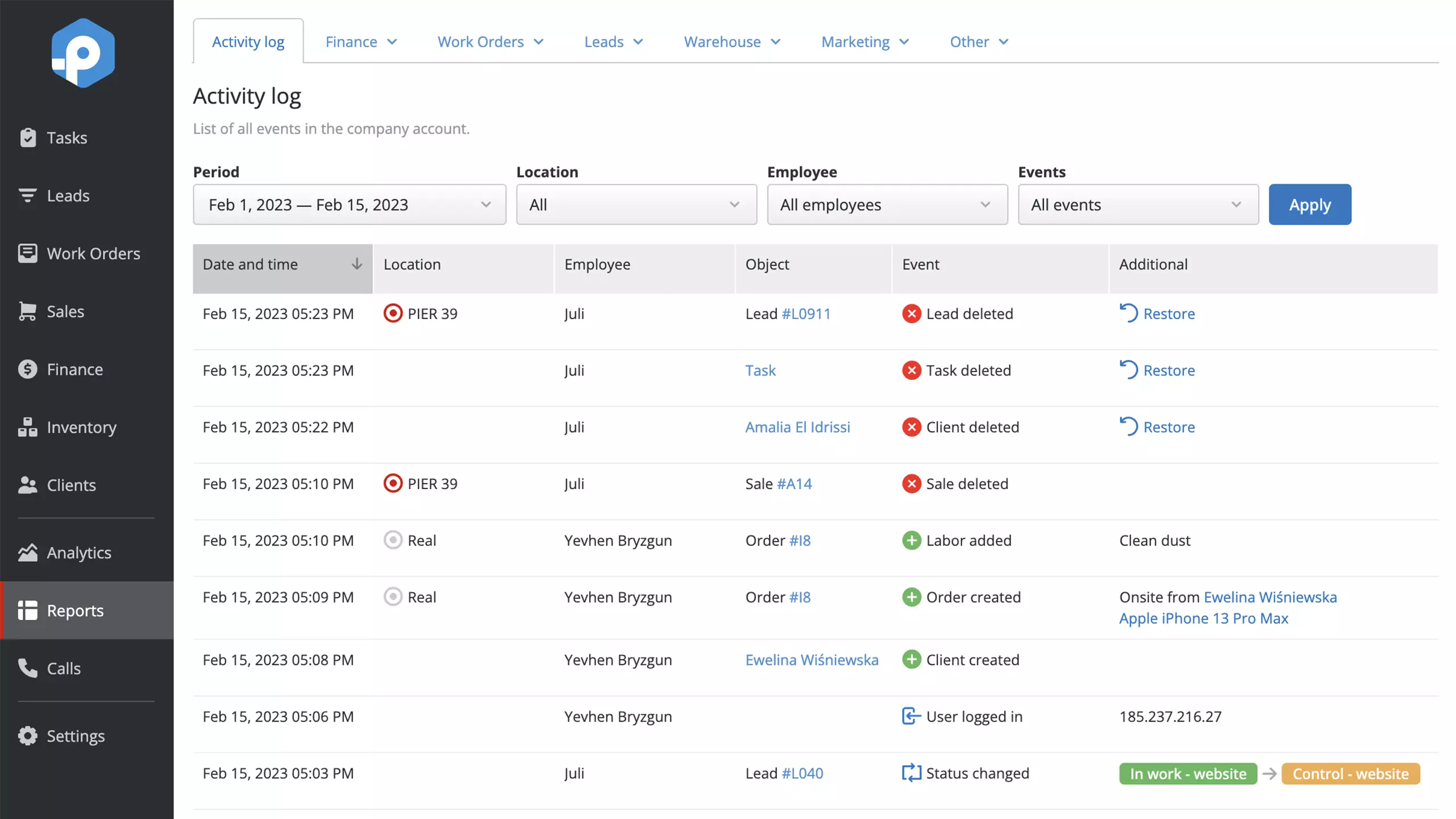
Task: Click the login icon beside User logged in
Action: (x=911, y=716)
